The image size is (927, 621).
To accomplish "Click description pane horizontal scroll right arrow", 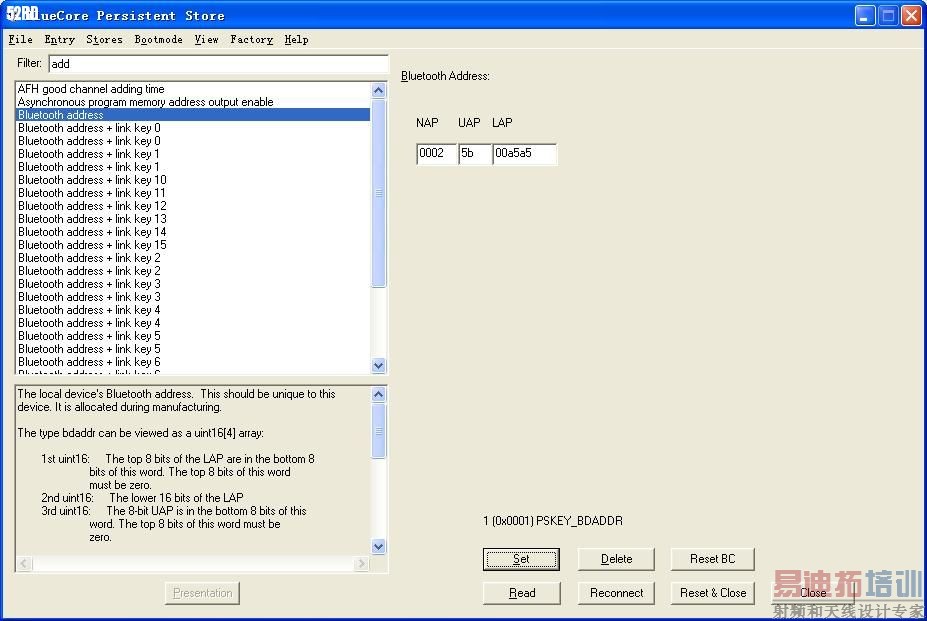I will (362, 564).
